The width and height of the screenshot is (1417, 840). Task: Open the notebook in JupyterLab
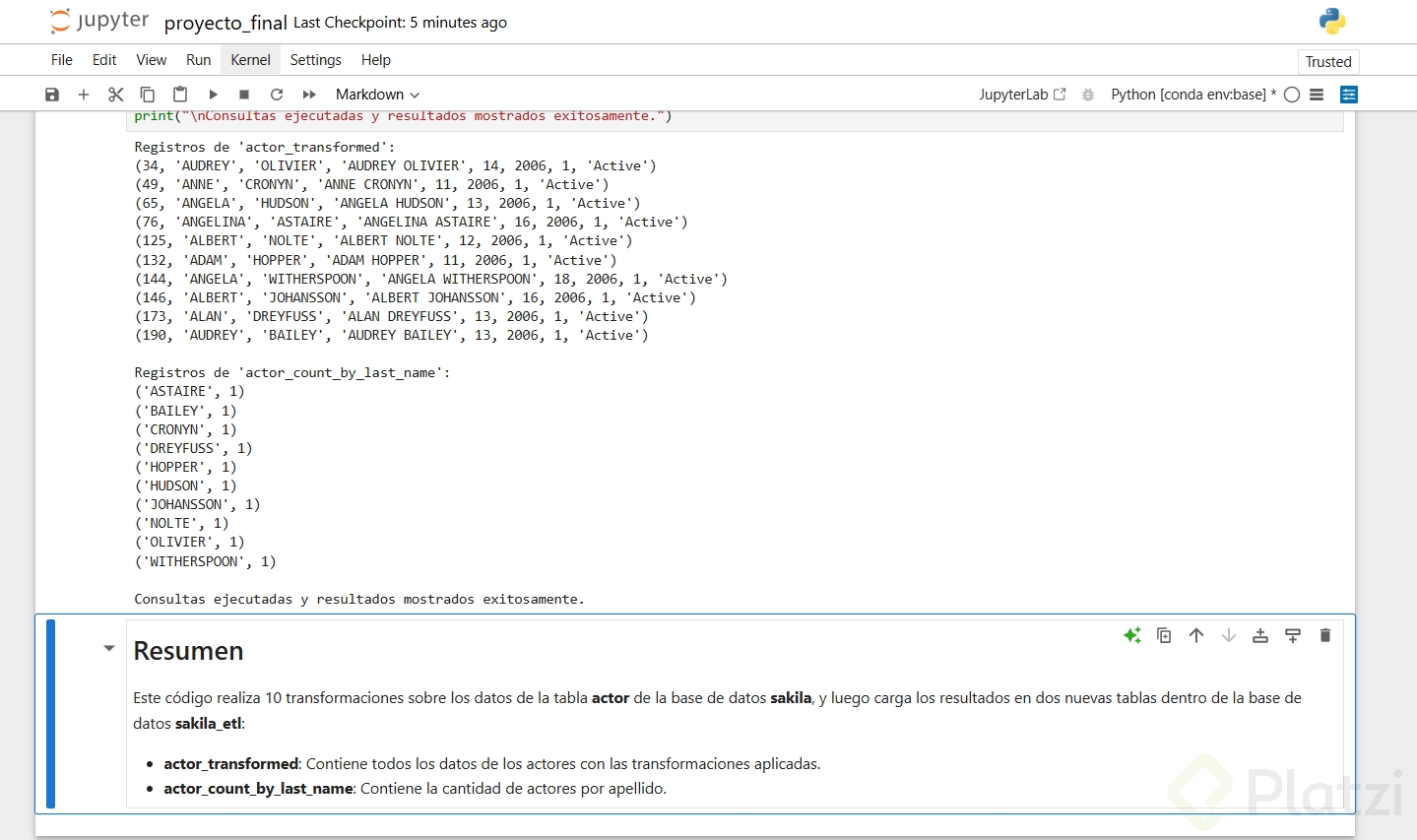1022,95
